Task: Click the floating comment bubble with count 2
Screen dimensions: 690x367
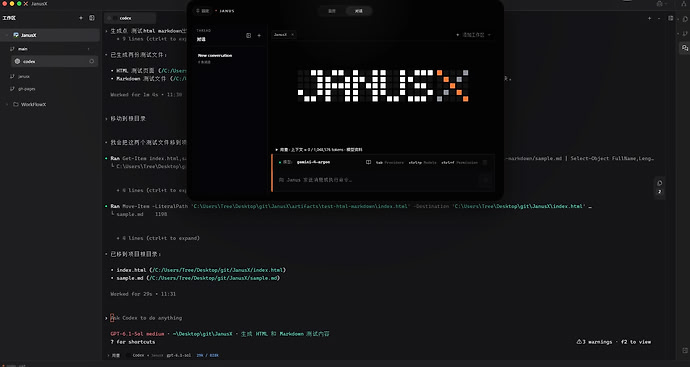Action: coord(659,187)
